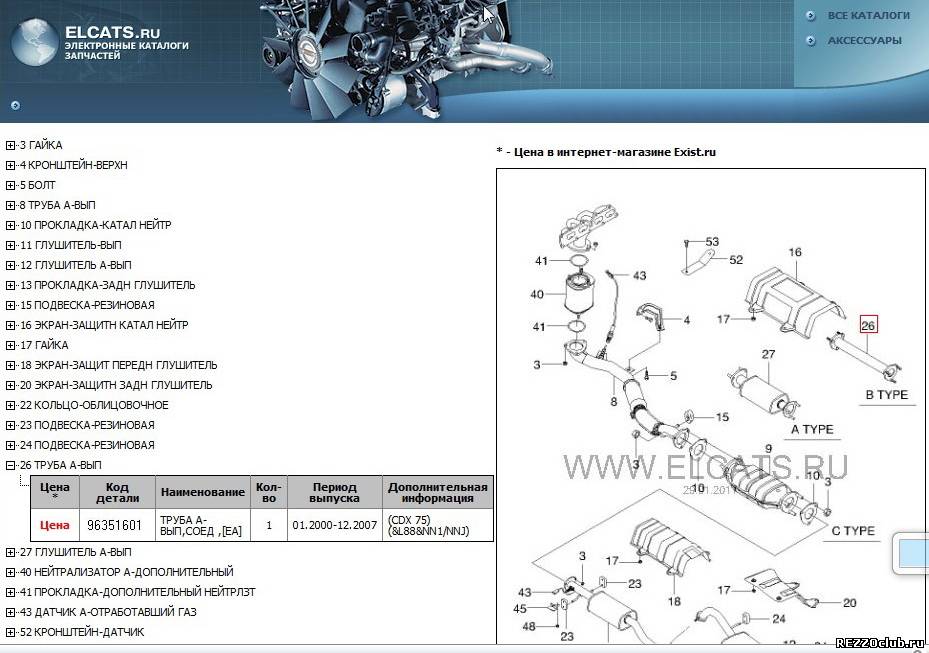The image size is (929, 653).
Task: Click callout 15 on the rubber hanger
Action: 722,417
